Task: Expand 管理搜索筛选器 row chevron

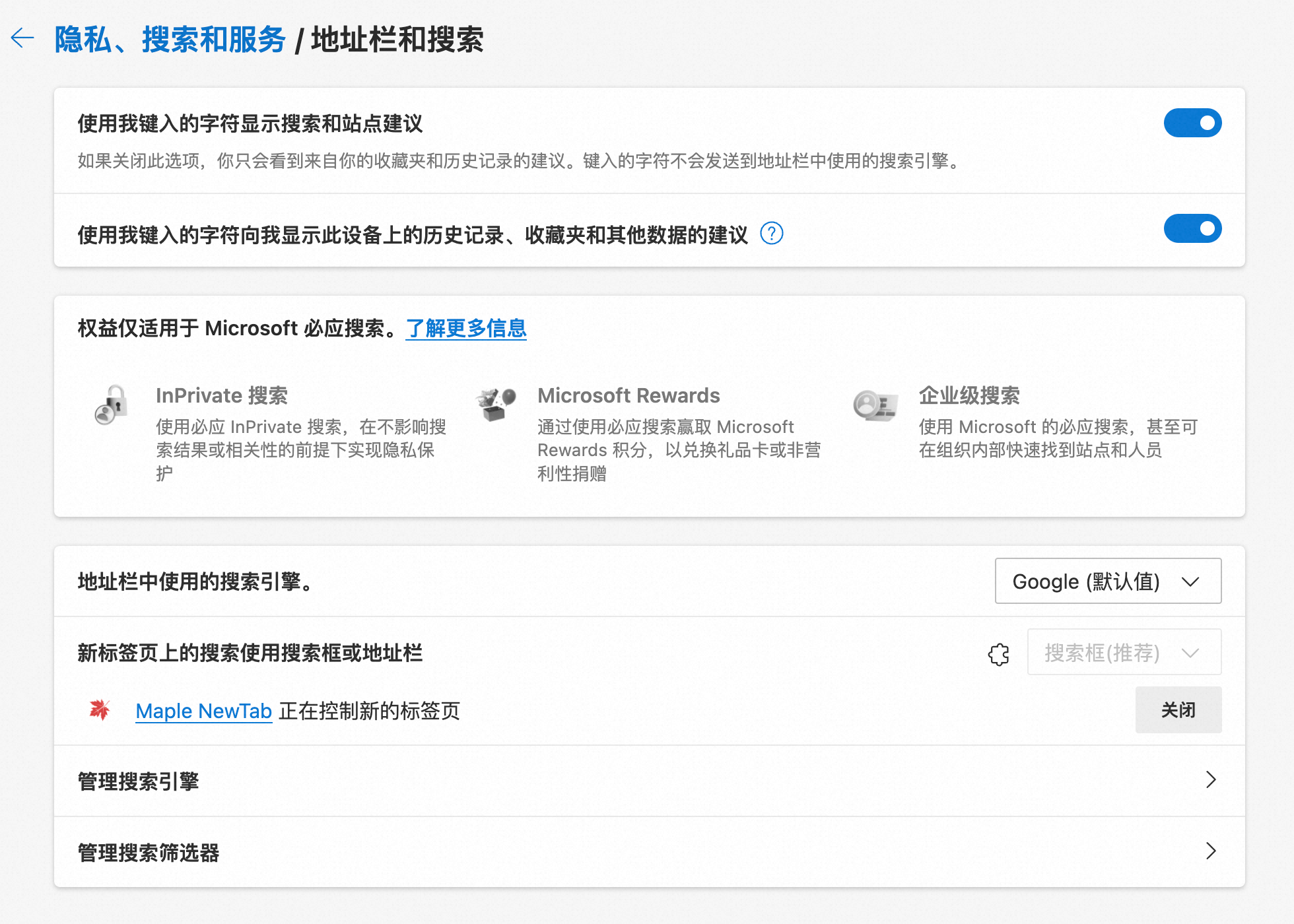Action: coord(1210,851)
